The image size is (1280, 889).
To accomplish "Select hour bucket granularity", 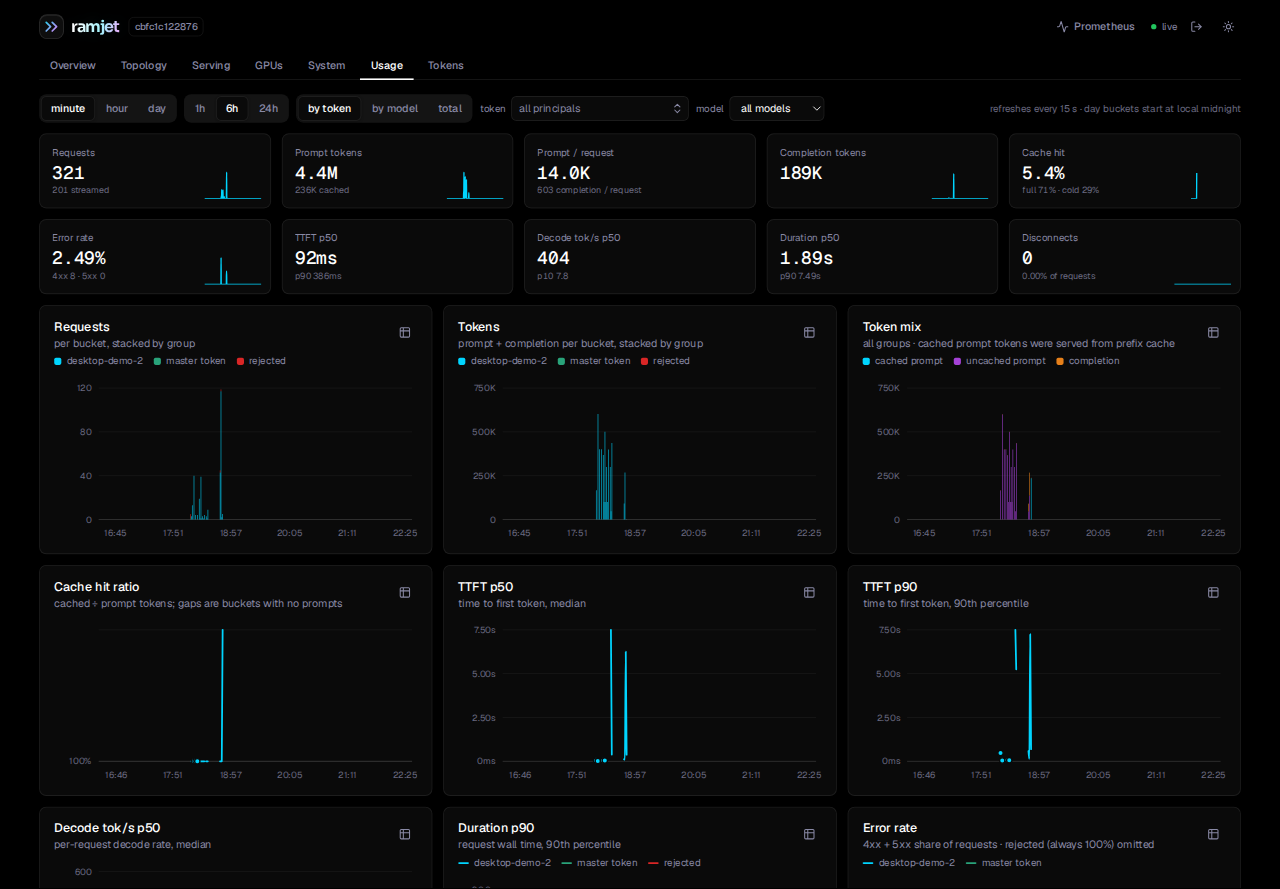I will 117,108.
